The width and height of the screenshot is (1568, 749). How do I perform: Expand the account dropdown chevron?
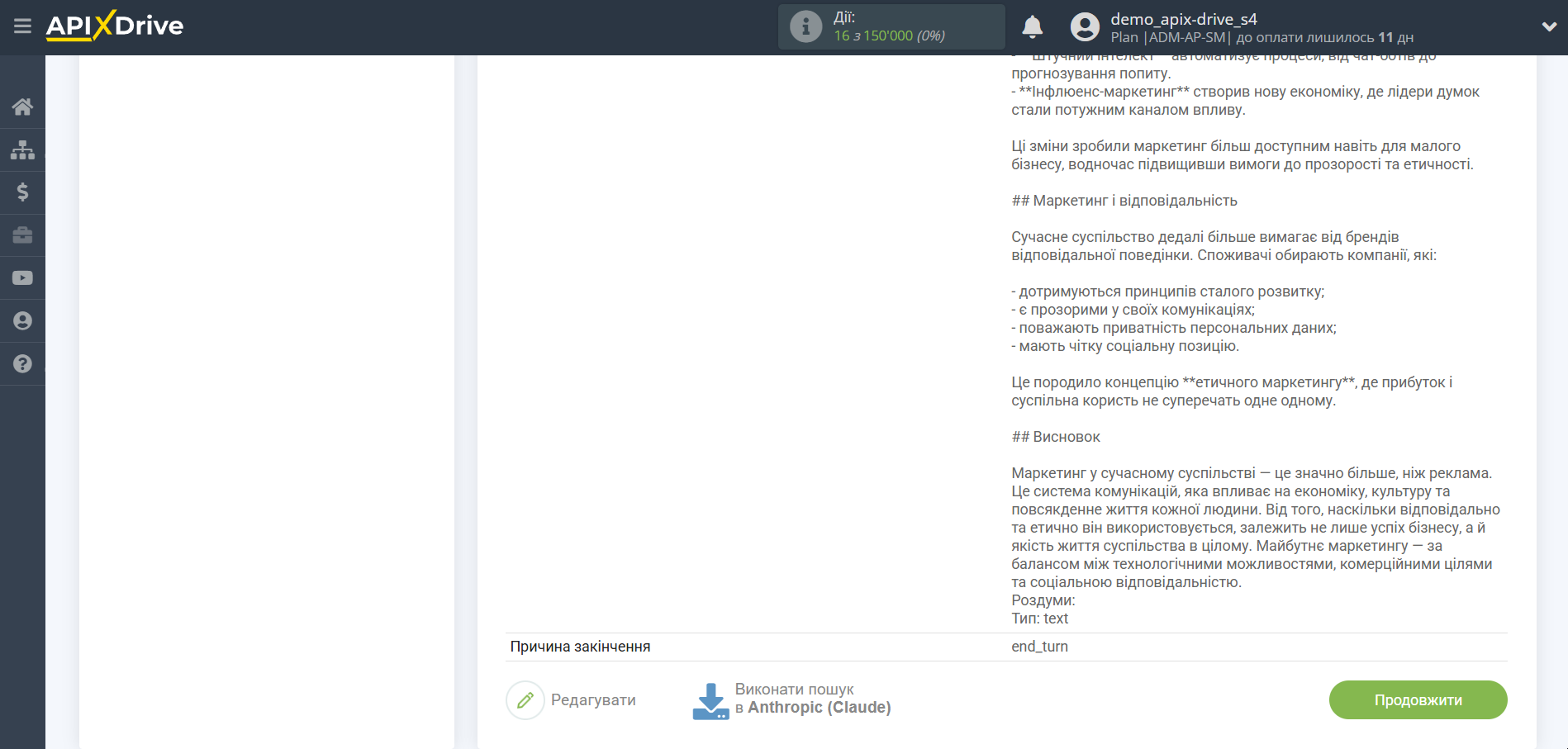point(1549,27)
